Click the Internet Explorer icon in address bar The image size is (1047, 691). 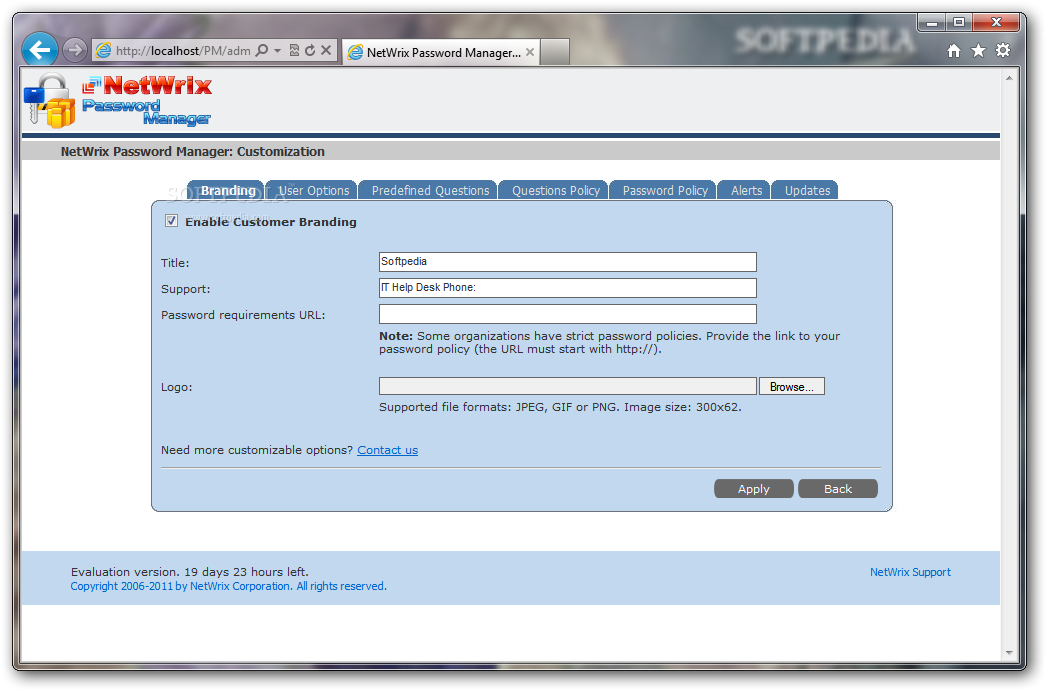tap(103, 50)
